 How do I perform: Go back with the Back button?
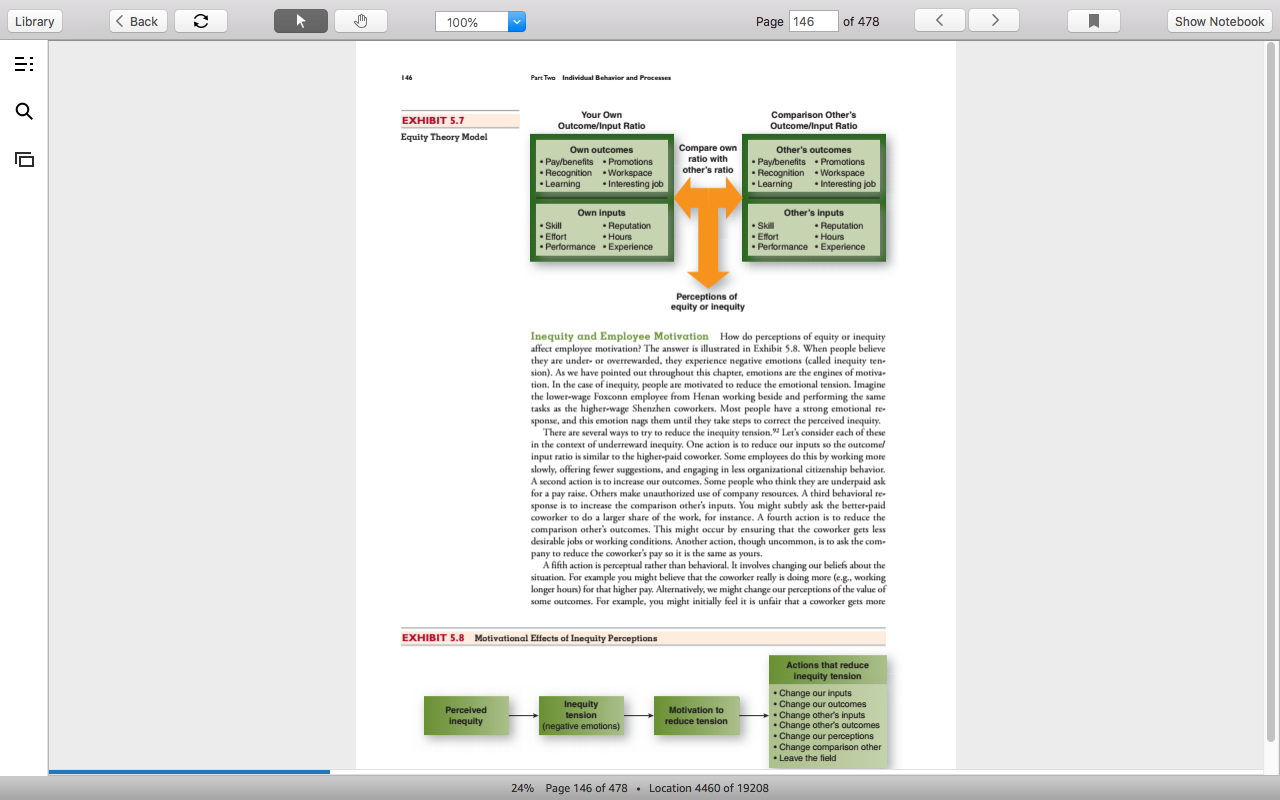coord(138,21)
